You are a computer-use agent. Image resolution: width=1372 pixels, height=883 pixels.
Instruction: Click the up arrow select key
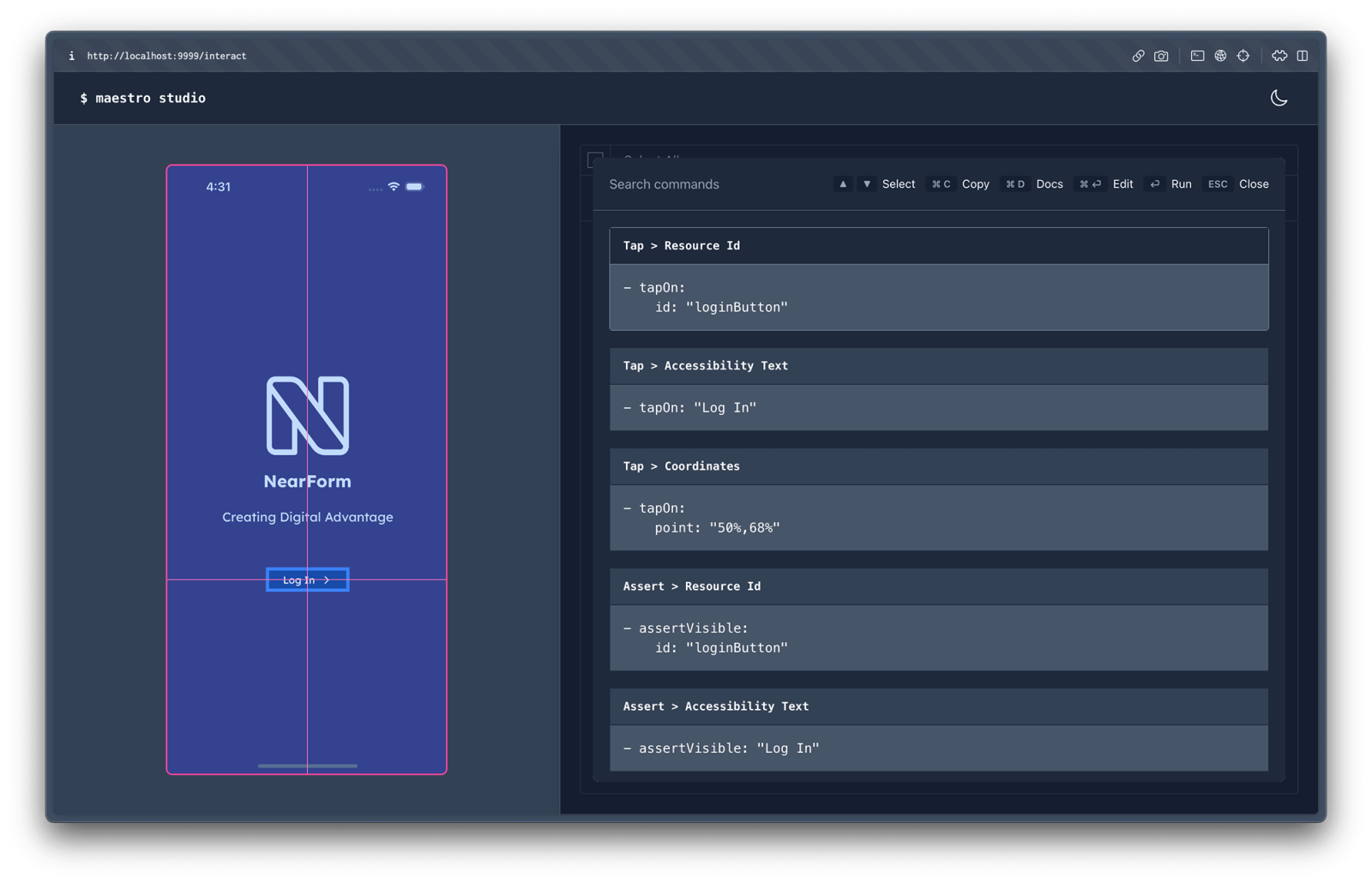coord(843,184)
